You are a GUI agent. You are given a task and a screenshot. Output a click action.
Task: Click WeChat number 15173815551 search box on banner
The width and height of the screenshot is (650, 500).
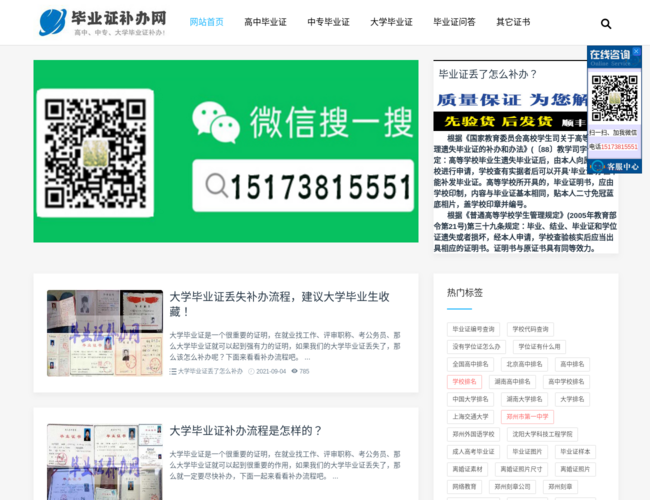(303, 186)
